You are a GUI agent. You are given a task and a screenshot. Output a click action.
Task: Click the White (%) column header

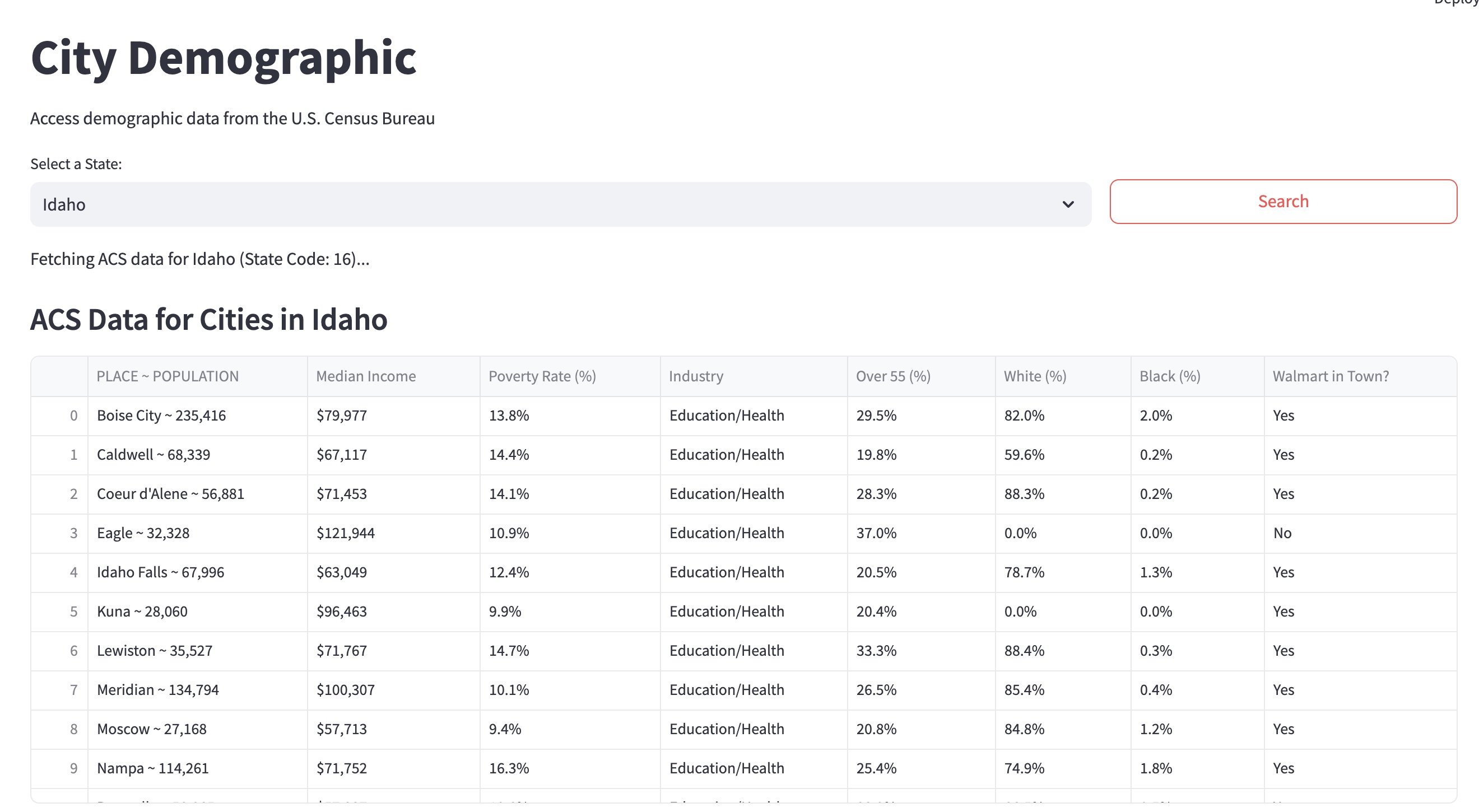click(x=1063, y=376)
